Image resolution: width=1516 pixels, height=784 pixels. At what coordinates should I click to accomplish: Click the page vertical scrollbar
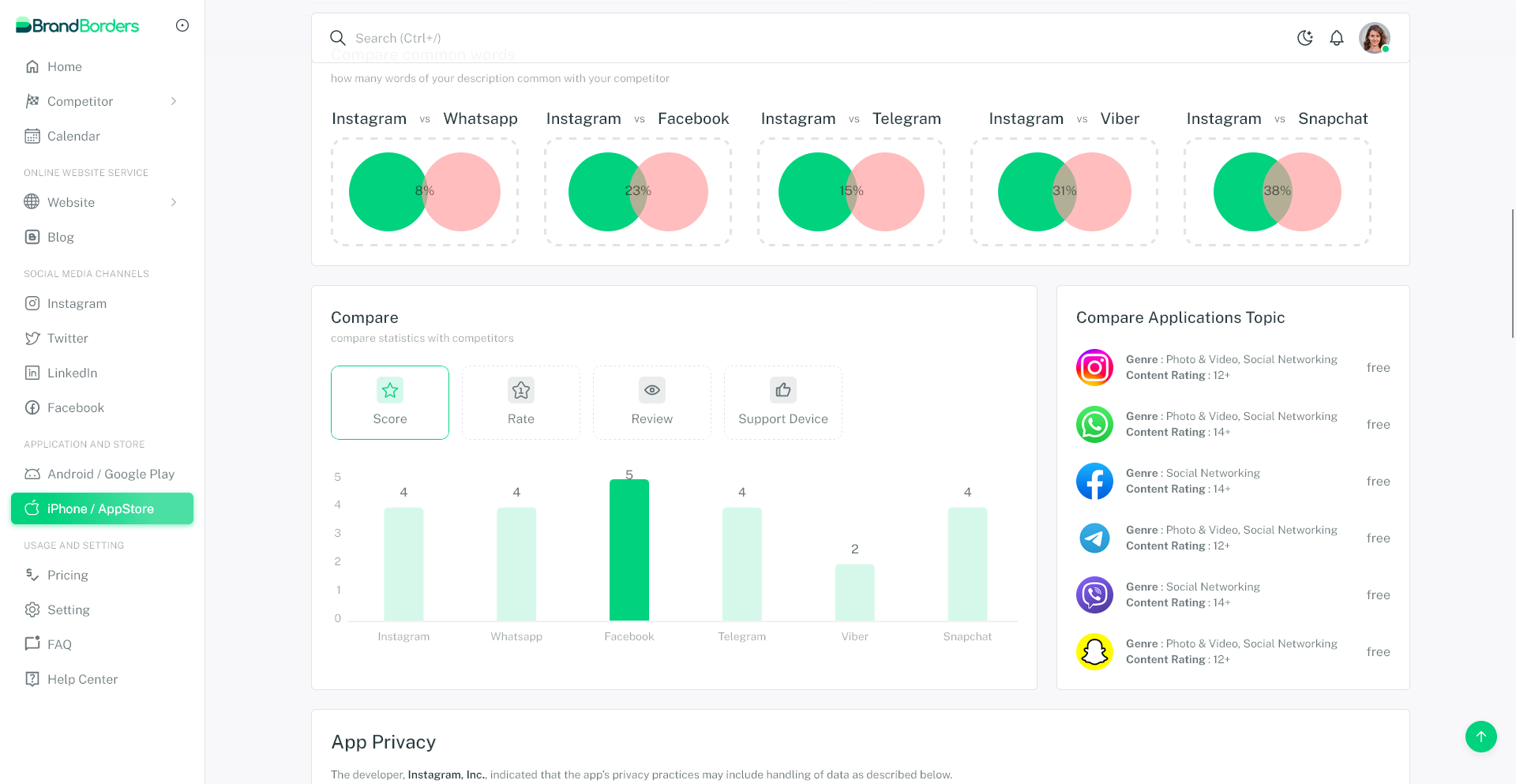click(1513, 273)
